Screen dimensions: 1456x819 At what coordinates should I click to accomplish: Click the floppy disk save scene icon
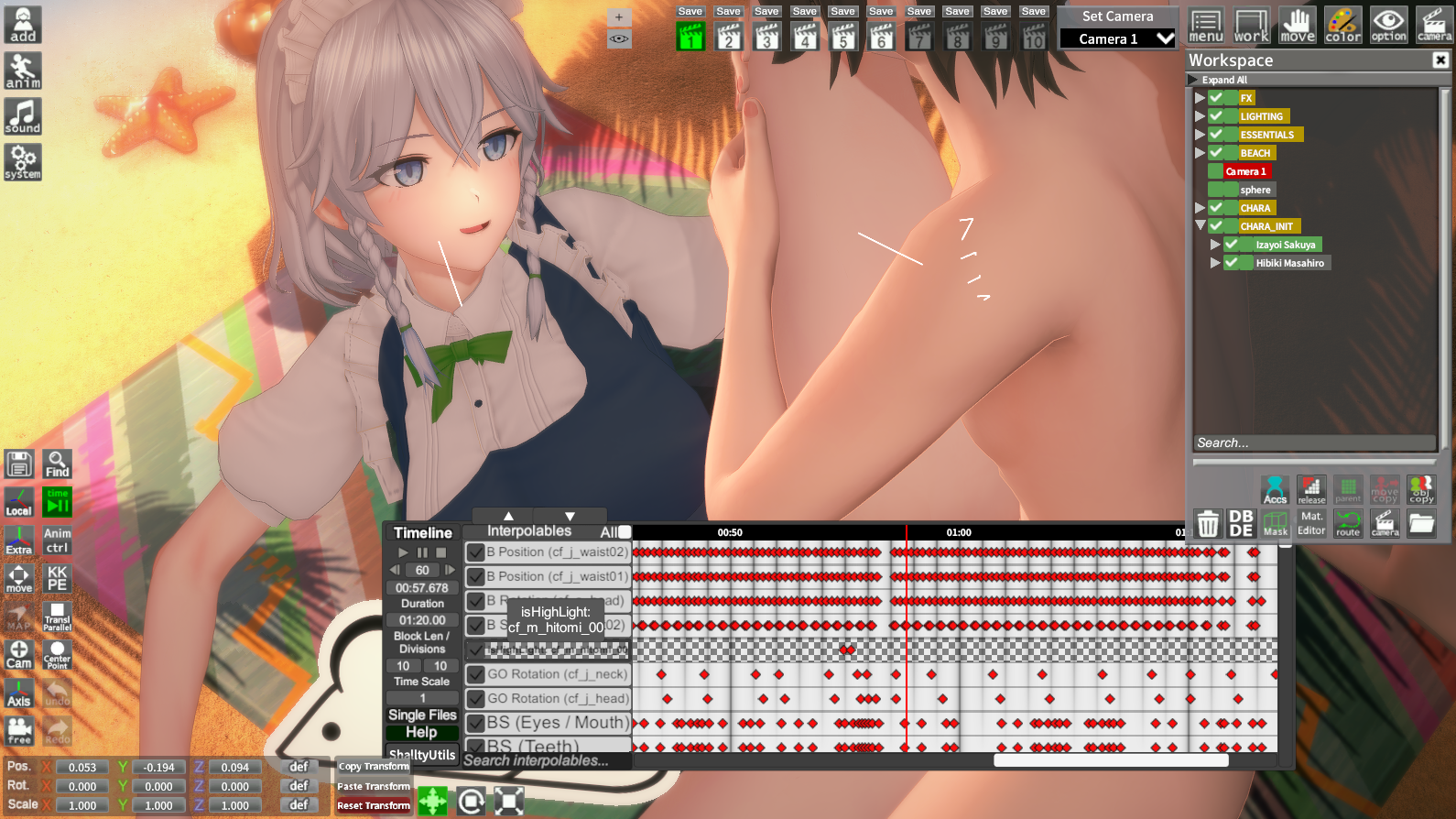[19, 464]
